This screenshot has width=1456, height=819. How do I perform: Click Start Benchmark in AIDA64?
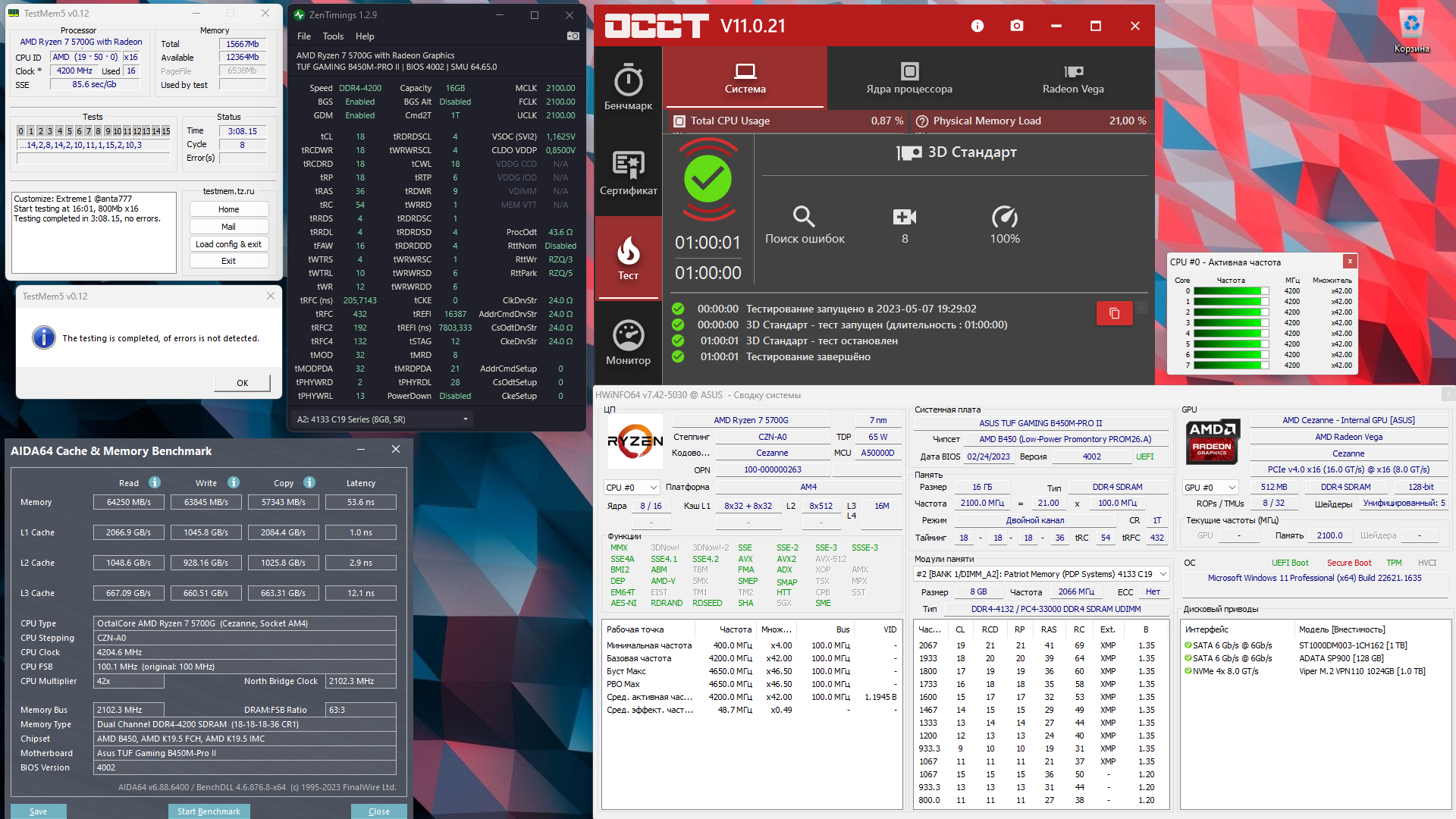(x=209, y=811)
